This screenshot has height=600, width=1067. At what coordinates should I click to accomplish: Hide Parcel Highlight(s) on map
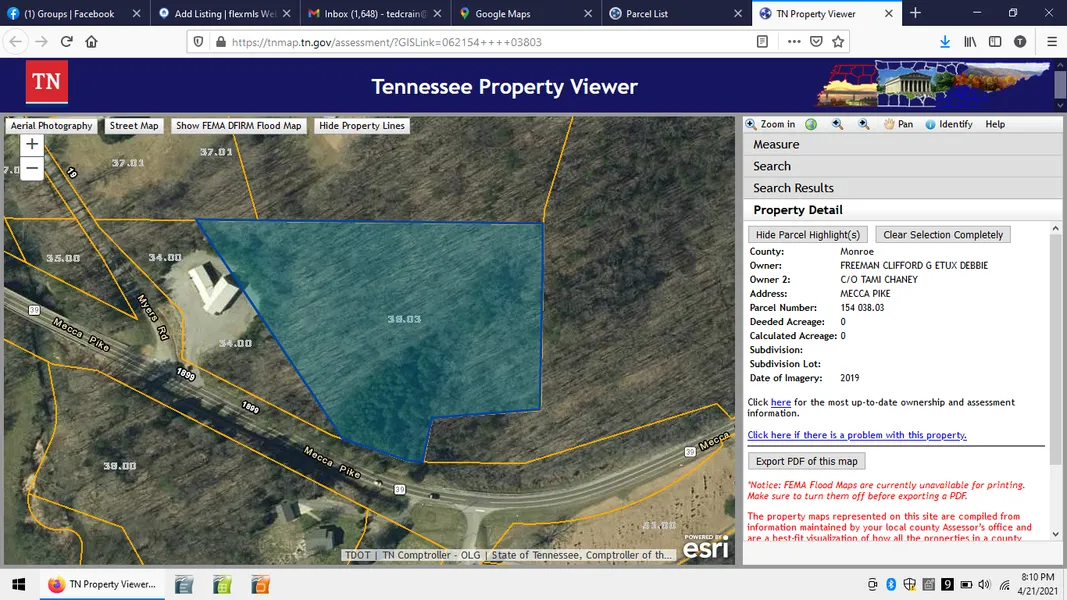coord(807,235)
